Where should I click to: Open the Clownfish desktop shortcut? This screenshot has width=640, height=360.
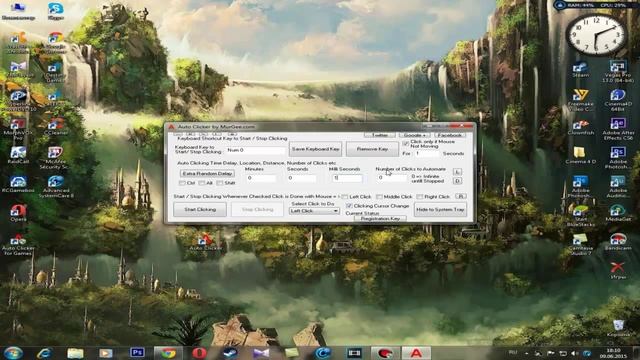coord(580,127)
